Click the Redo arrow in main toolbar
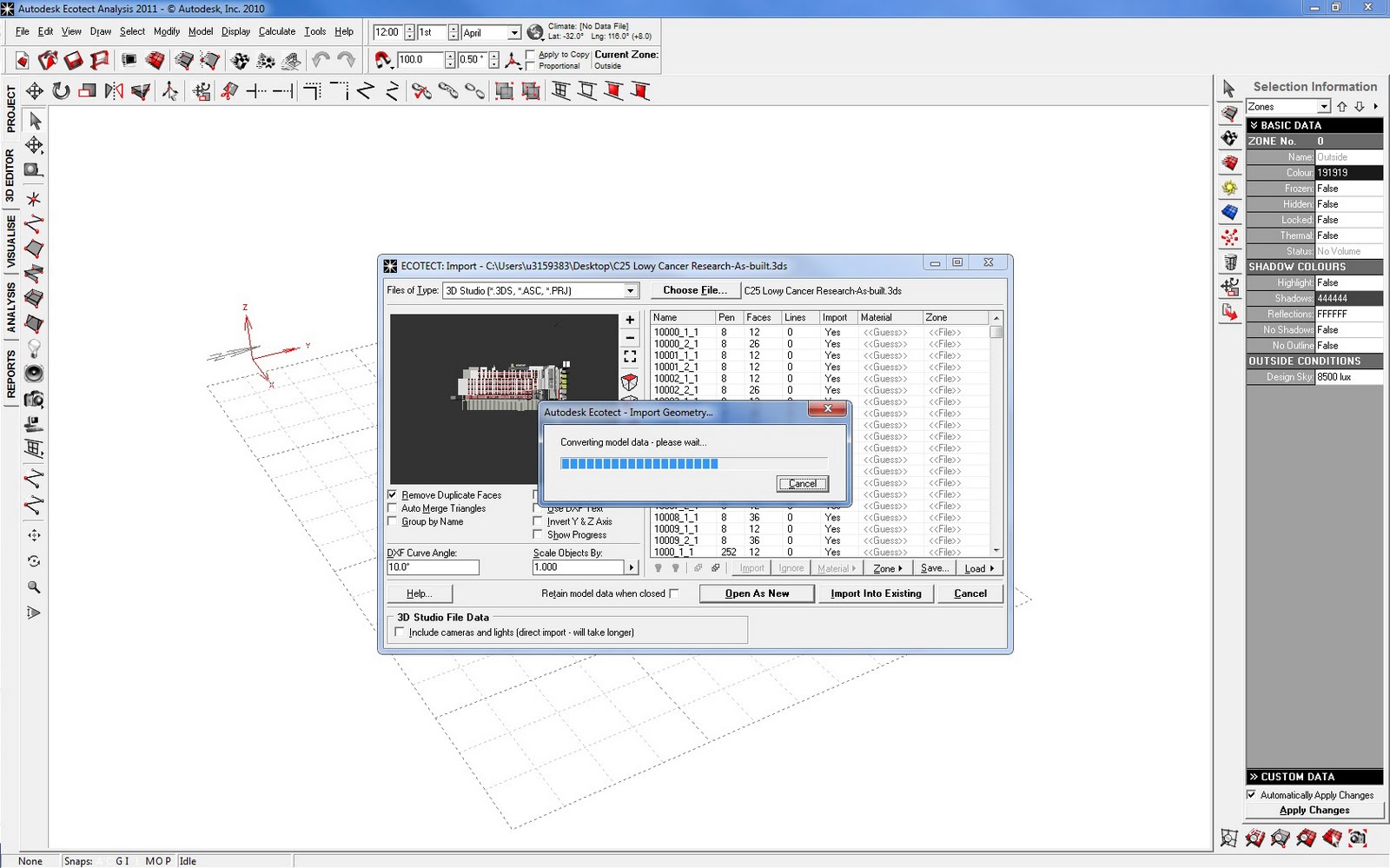1390x868 pixels. [346, 60]
